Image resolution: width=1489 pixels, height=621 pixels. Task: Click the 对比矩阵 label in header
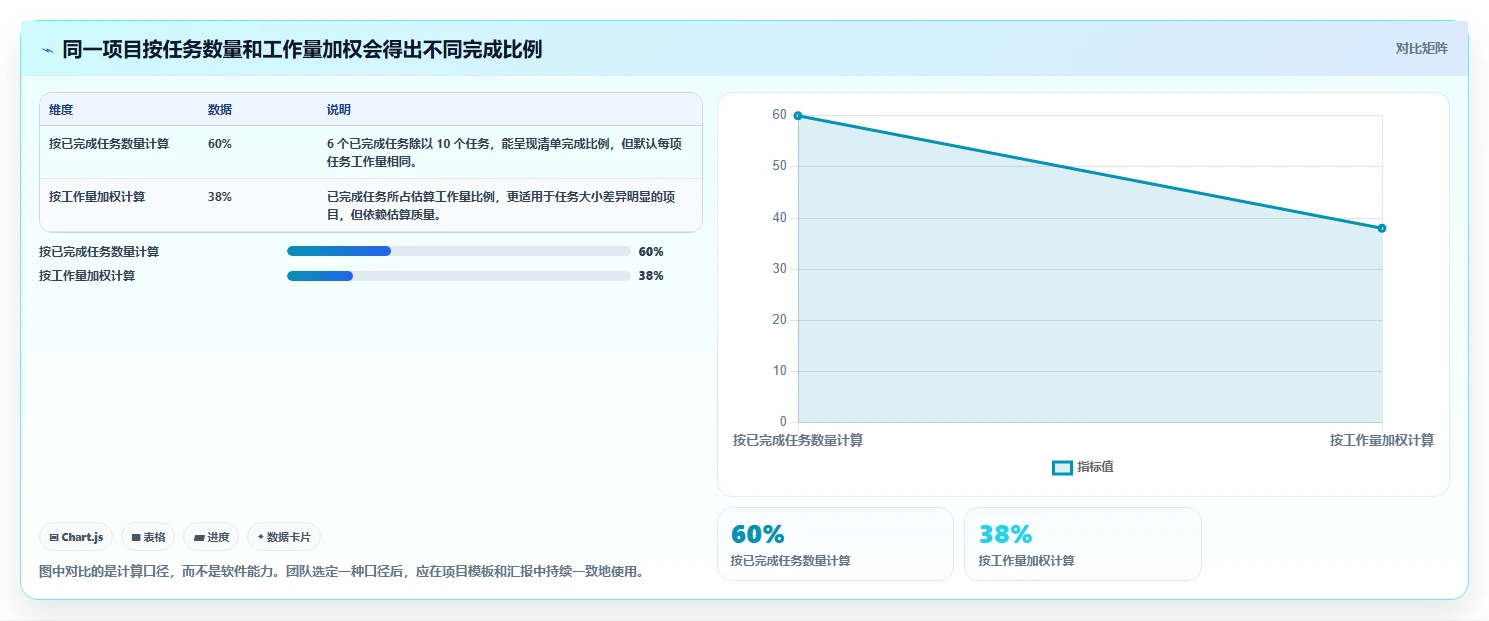1421,48
